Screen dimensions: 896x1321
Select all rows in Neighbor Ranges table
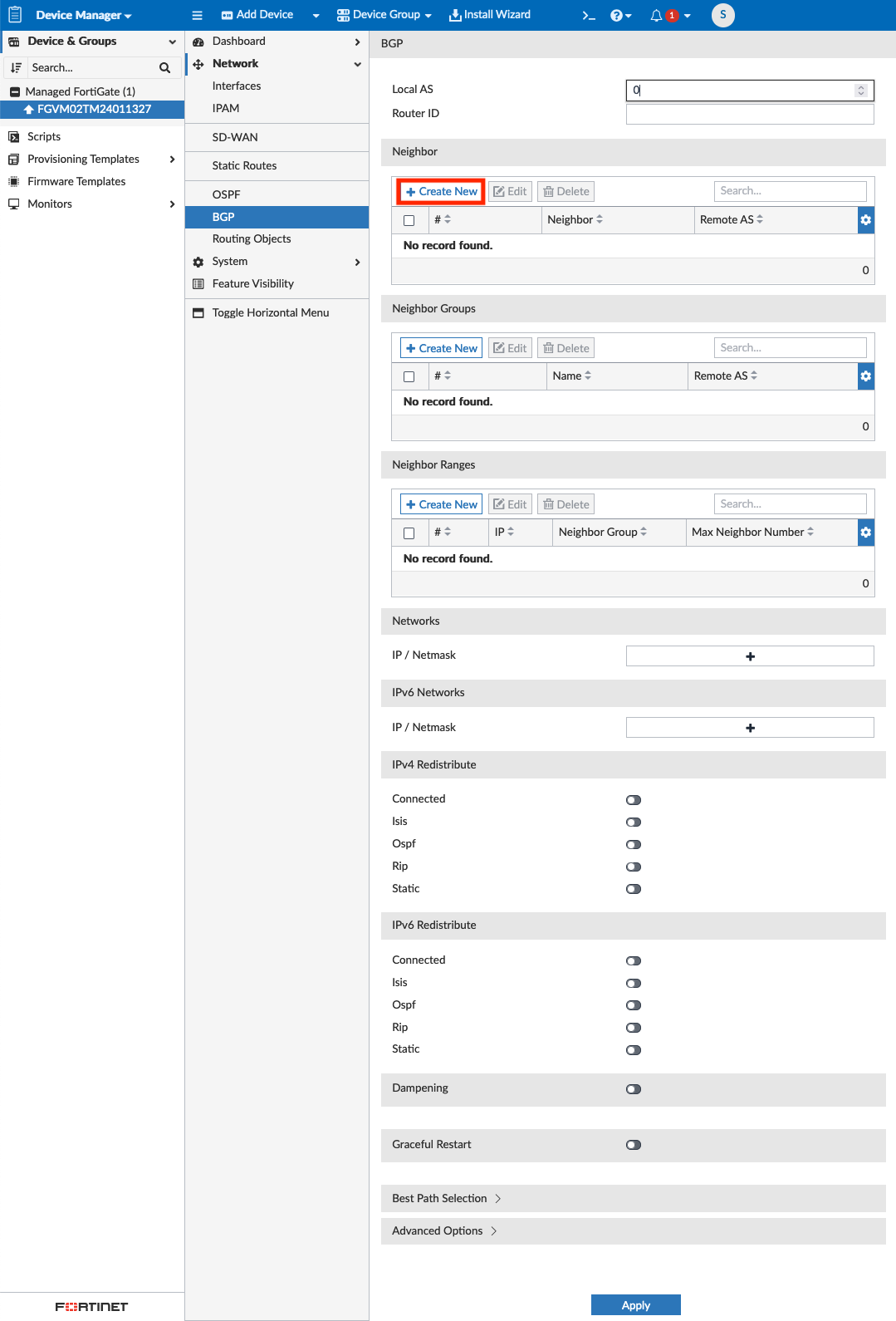[409, 533]
